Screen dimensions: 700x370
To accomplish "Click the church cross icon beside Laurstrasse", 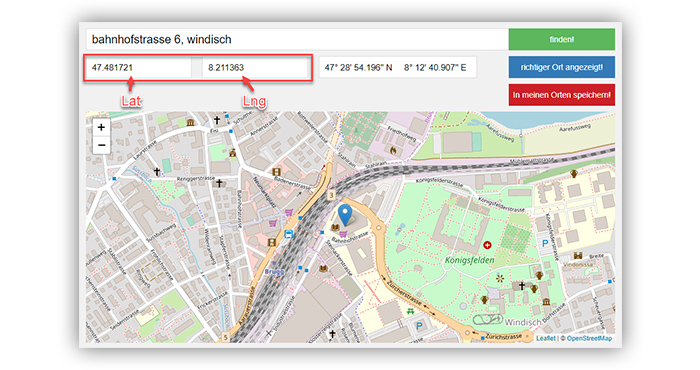I will click(157, 171).
